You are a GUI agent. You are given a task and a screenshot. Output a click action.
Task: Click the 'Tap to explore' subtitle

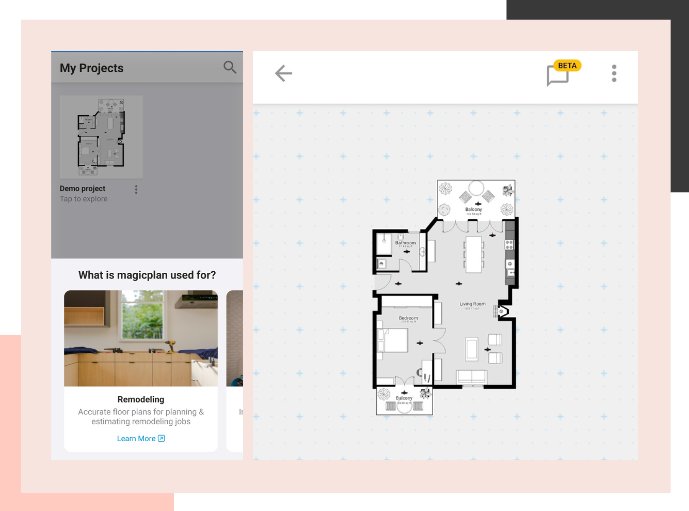click(83, 199)
